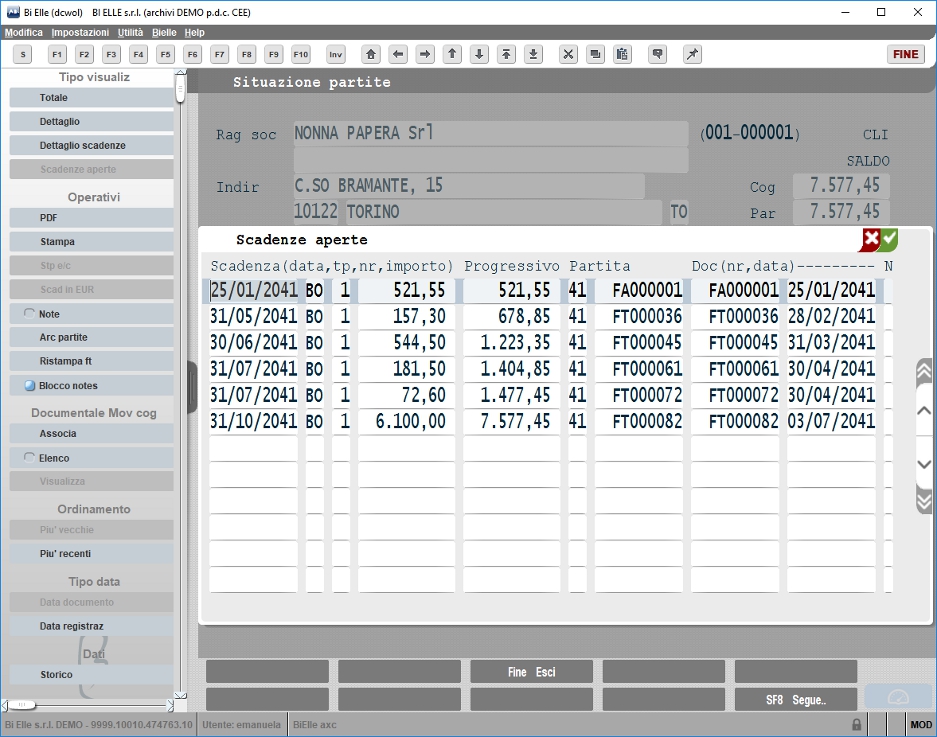
Task: Click the gauge icon at bottom right
Action: tap(898, 698)
